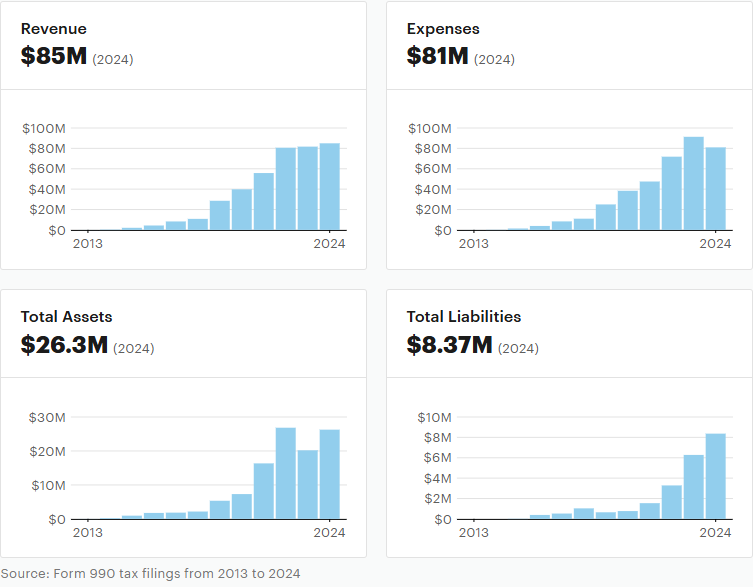Click the Form 990 source note
The image size is (753, 587).
click(x=150, y=574)
